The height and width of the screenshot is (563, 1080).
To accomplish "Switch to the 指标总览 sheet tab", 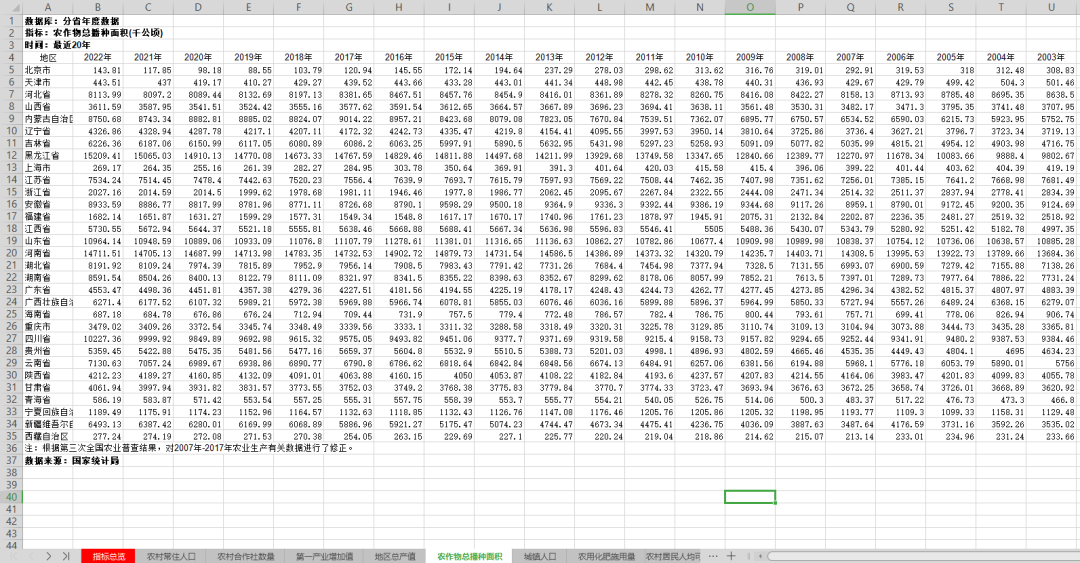I will click(109, 556).
